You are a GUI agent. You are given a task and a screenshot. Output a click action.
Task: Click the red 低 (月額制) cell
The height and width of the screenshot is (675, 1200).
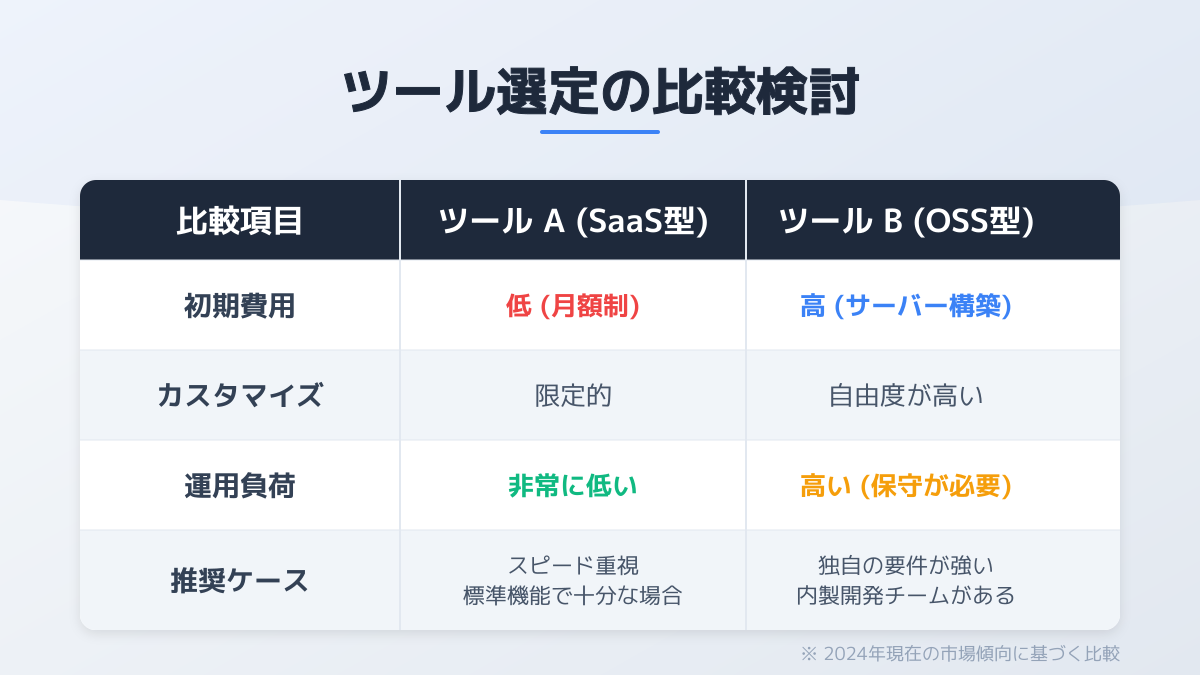573,306
